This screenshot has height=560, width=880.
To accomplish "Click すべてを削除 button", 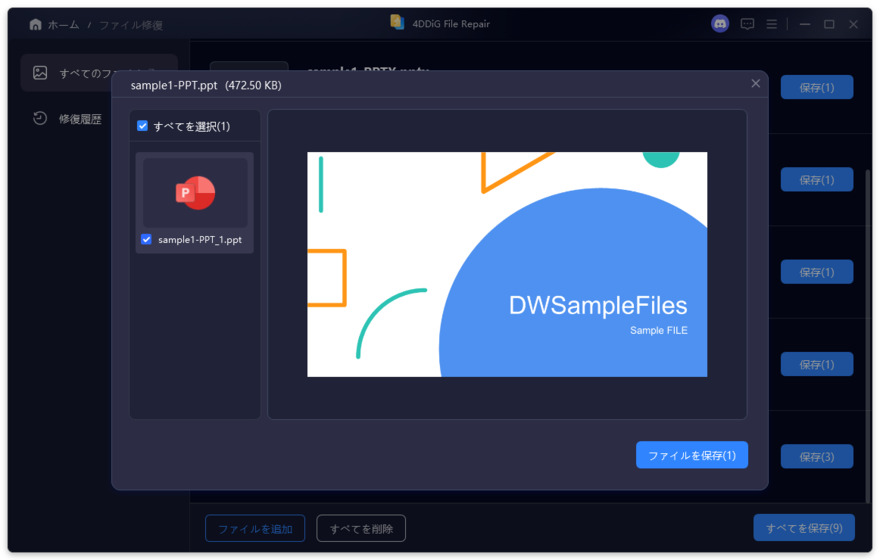I will (x=361, y=529).
